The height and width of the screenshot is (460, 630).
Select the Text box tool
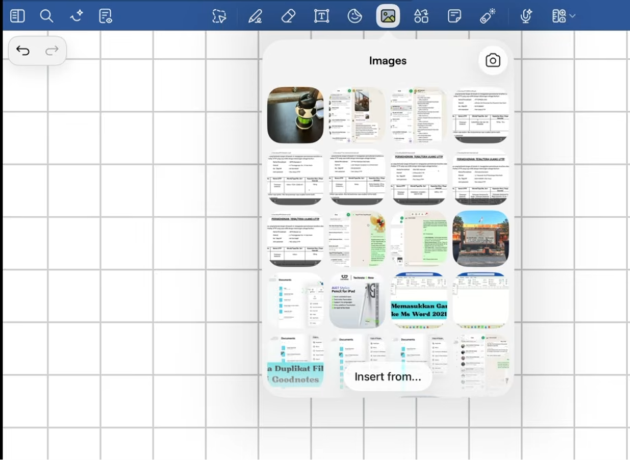click(x=321, y=16)
